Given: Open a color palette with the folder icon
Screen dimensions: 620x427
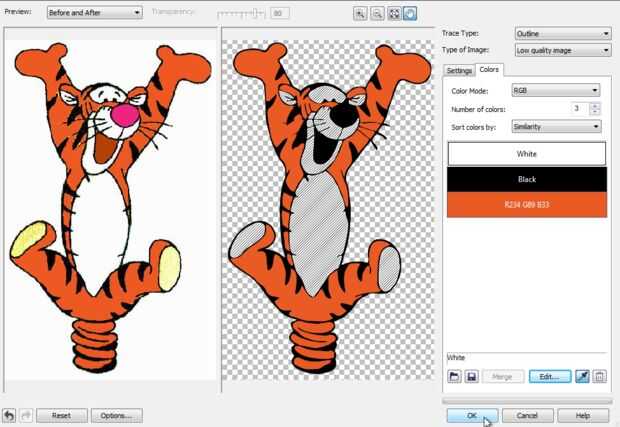Looking at the screenshot, I should [x=454, y=376].
